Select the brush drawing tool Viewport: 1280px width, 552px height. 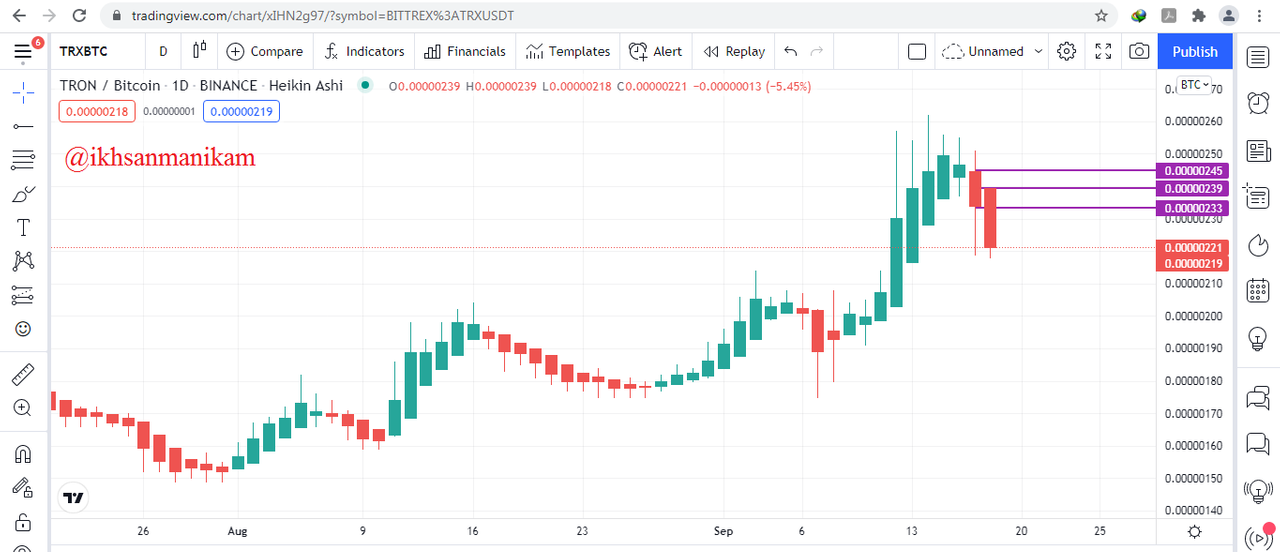coord(23,194)
